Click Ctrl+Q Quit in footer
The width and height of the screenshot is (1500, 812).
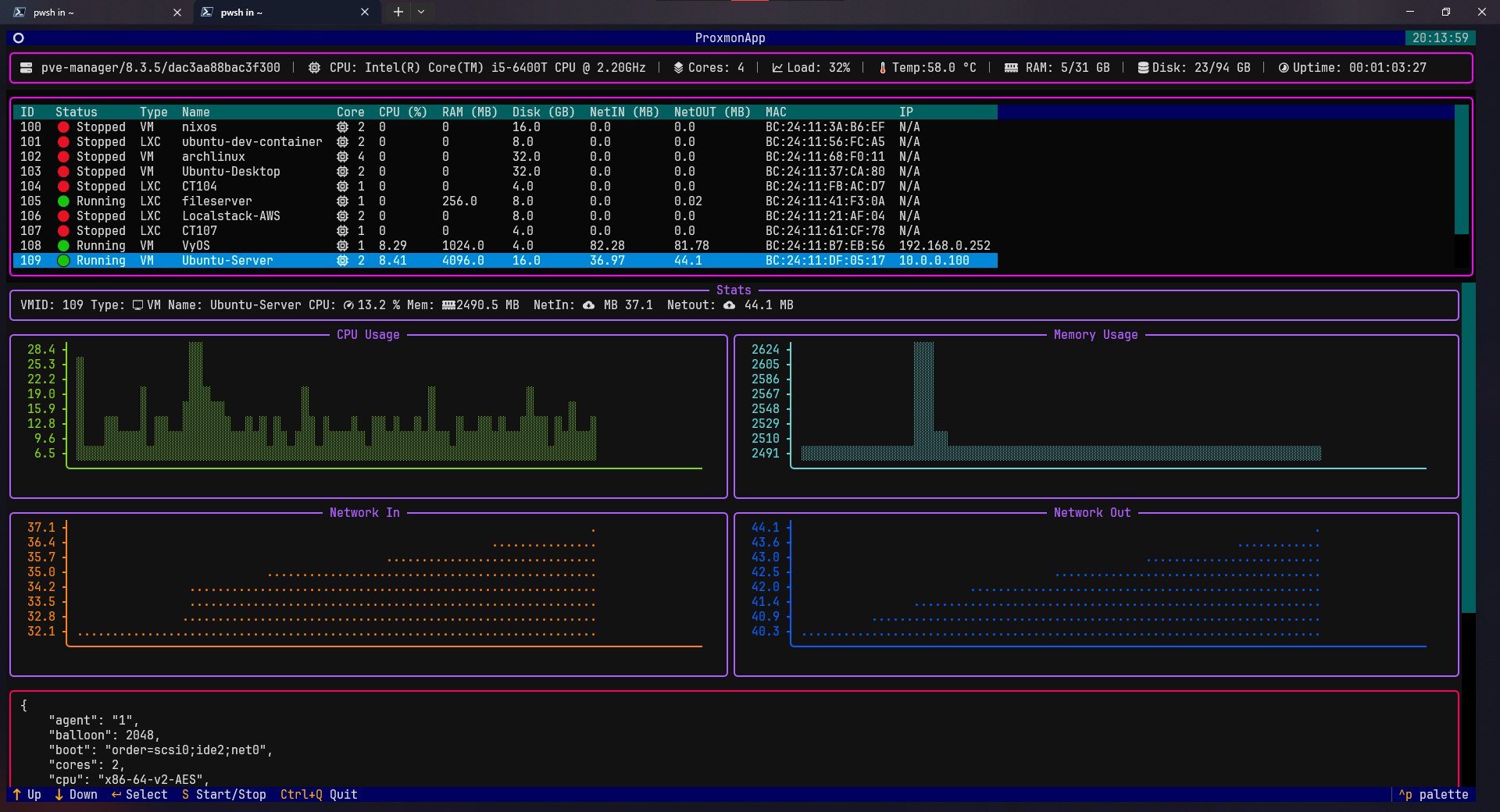pos(319,795)
